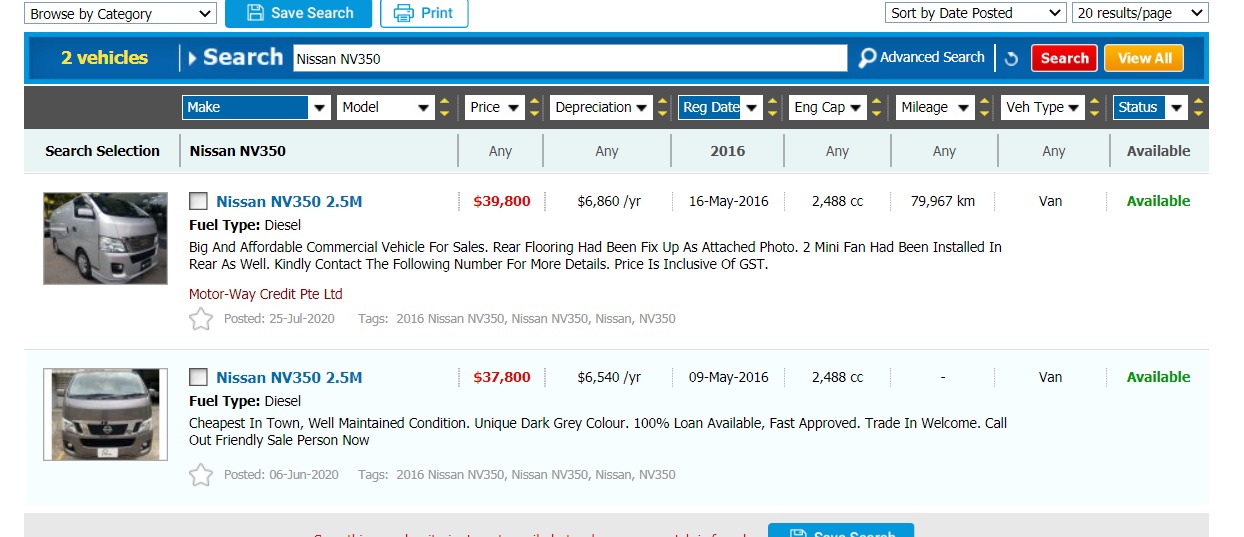Click the sort arrows beside Reg Date
Viewport: 1244px width, 537px height.
pos(772,107)
